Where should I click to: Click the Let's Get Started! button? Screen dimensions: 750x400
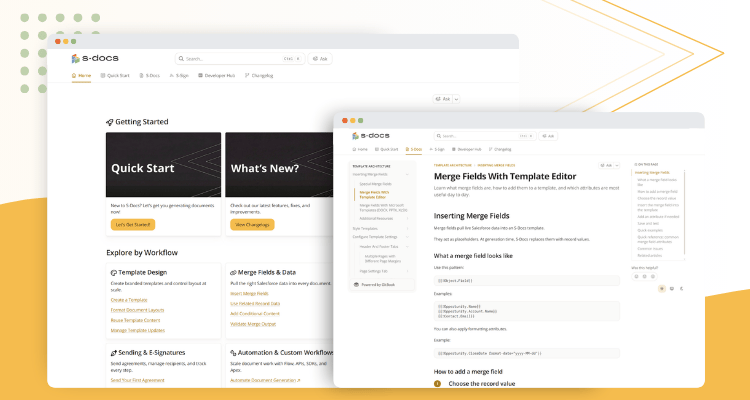(x=133, y=224)
